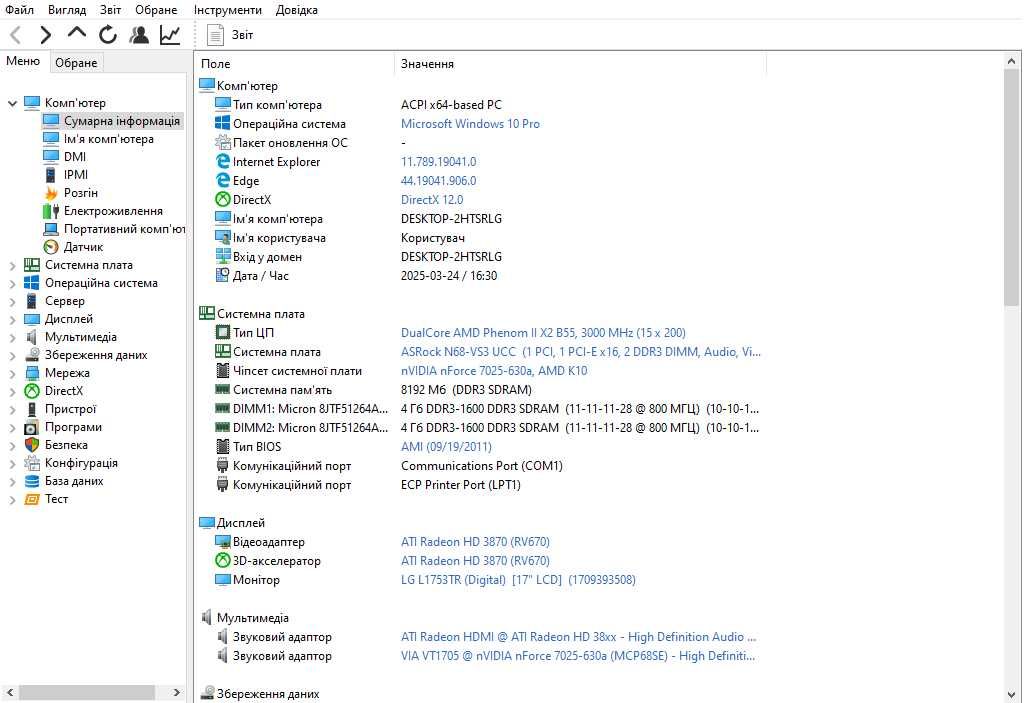Click the Мультимедіа speaker icon in tree
The image size is (1024, 703).
[31, 337]
